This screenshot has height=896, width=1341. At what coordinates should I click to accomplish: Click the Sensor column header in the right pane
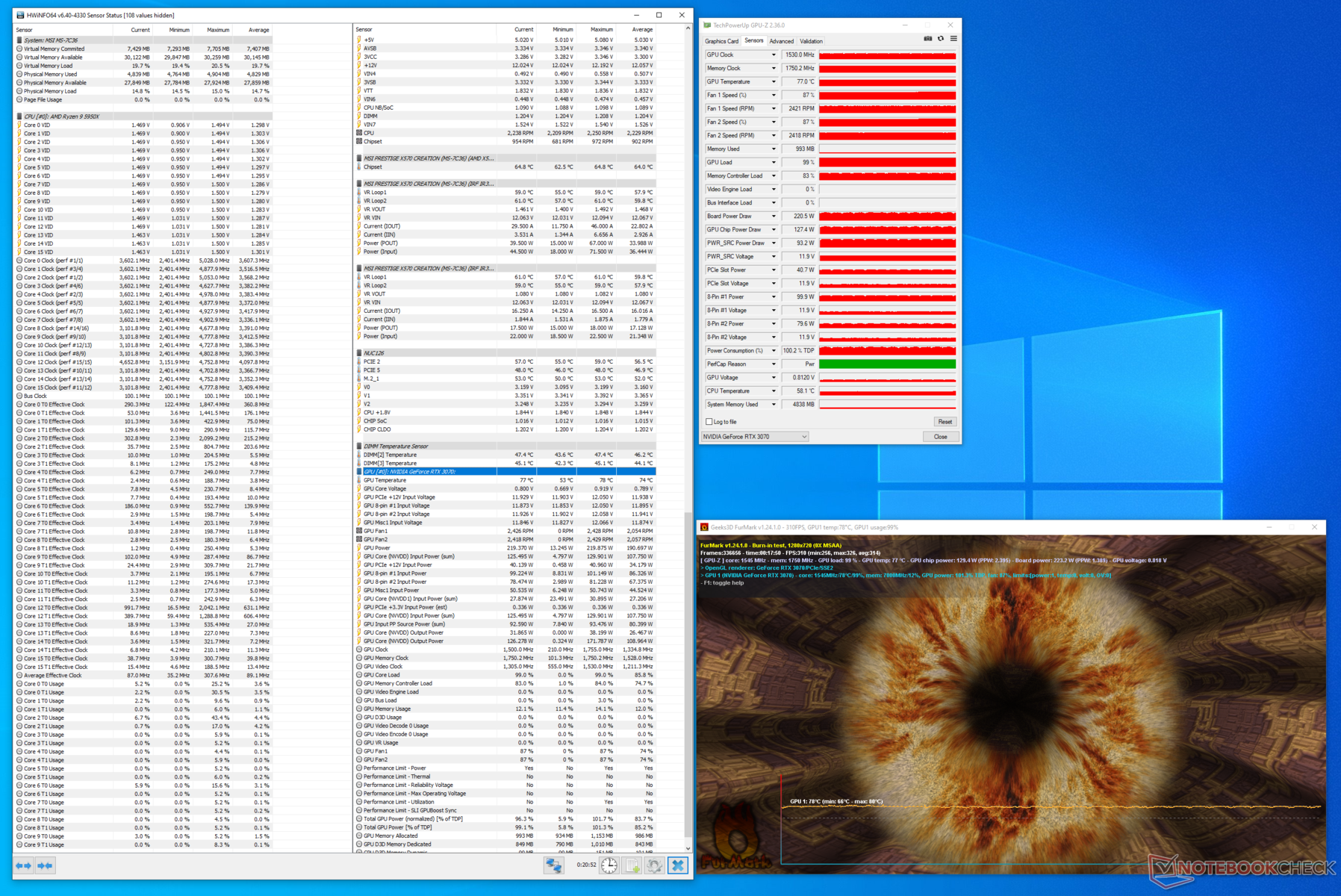426,30
